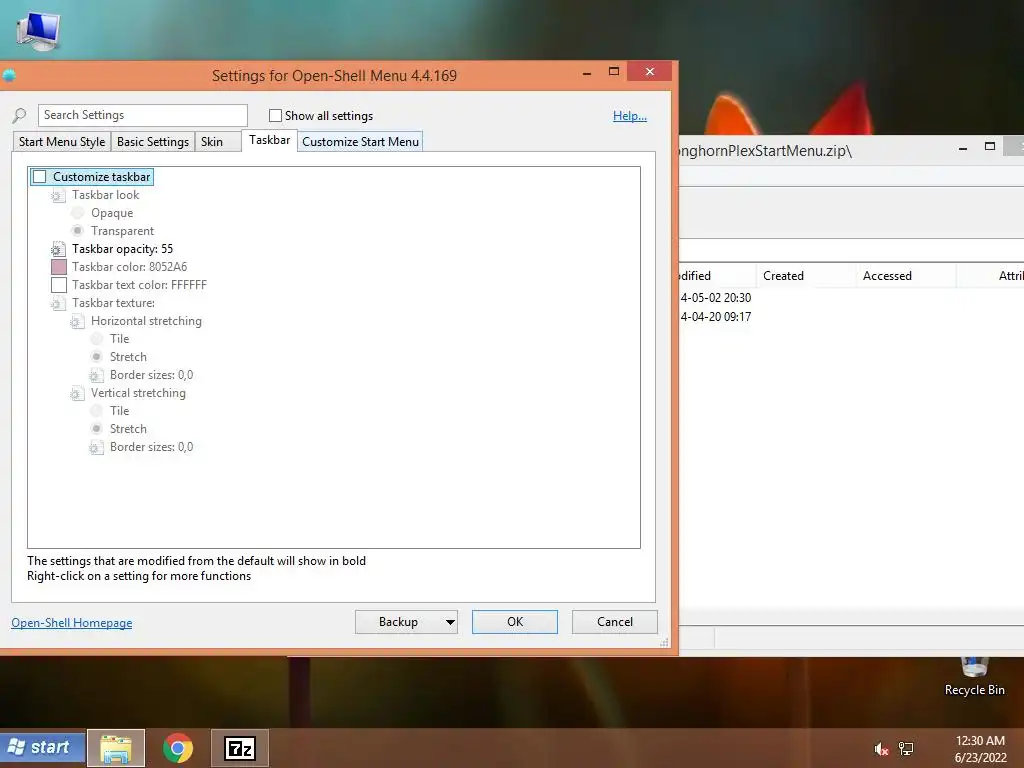Launch Google Chrome from the taskbar

coord(178,748)
